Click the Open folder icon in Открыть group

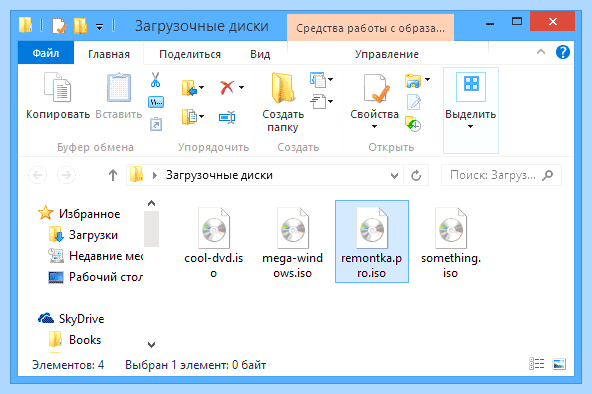pos(413,80)
